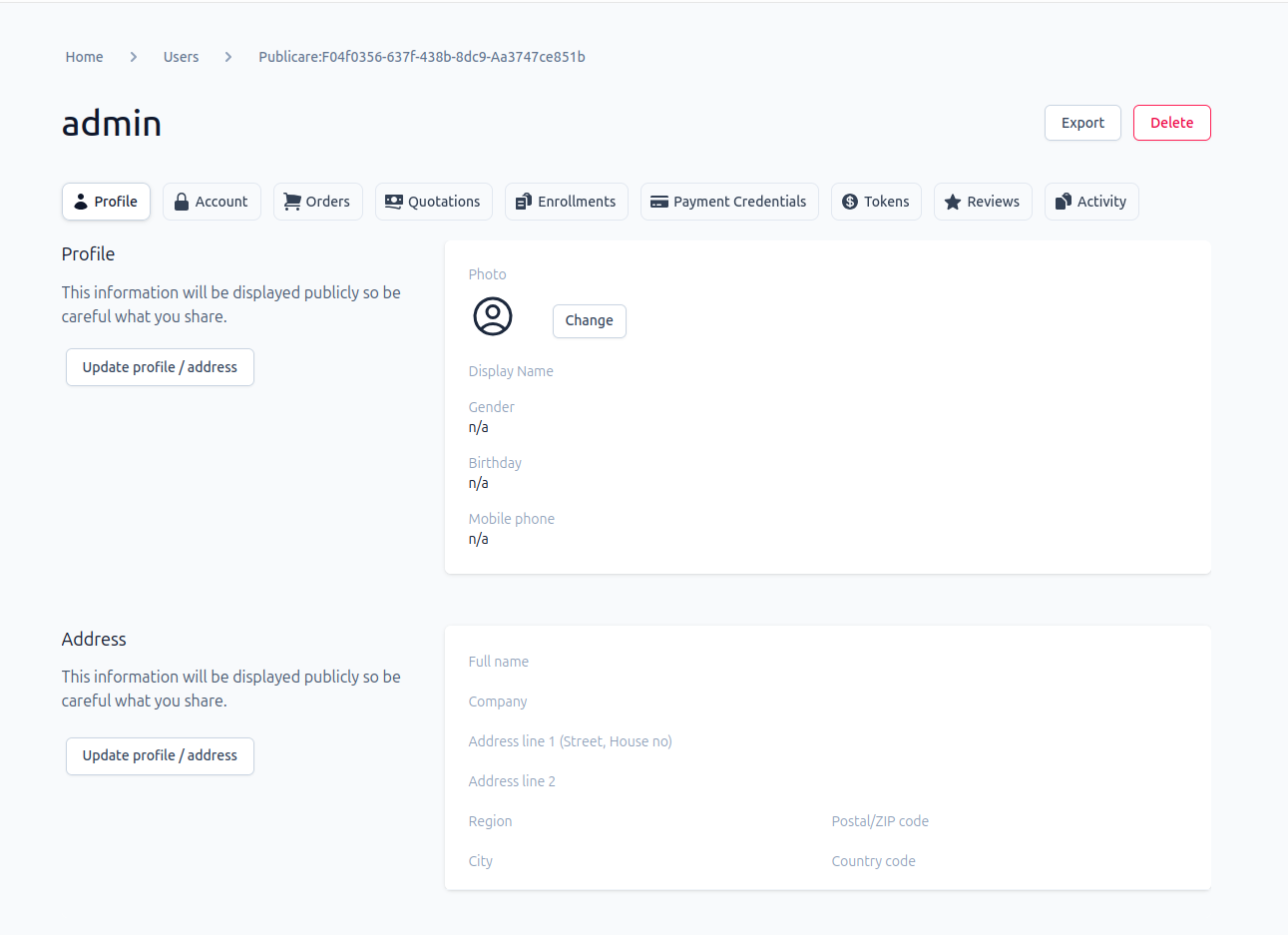1288x935 pixels.
Task: Go to the Reviews tab
Action: [983, 202]
